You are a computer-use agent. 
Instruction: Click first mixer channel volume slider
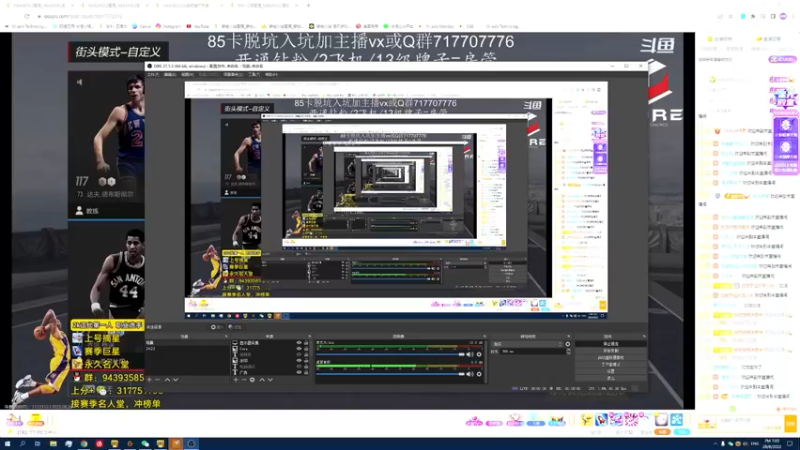391,354
